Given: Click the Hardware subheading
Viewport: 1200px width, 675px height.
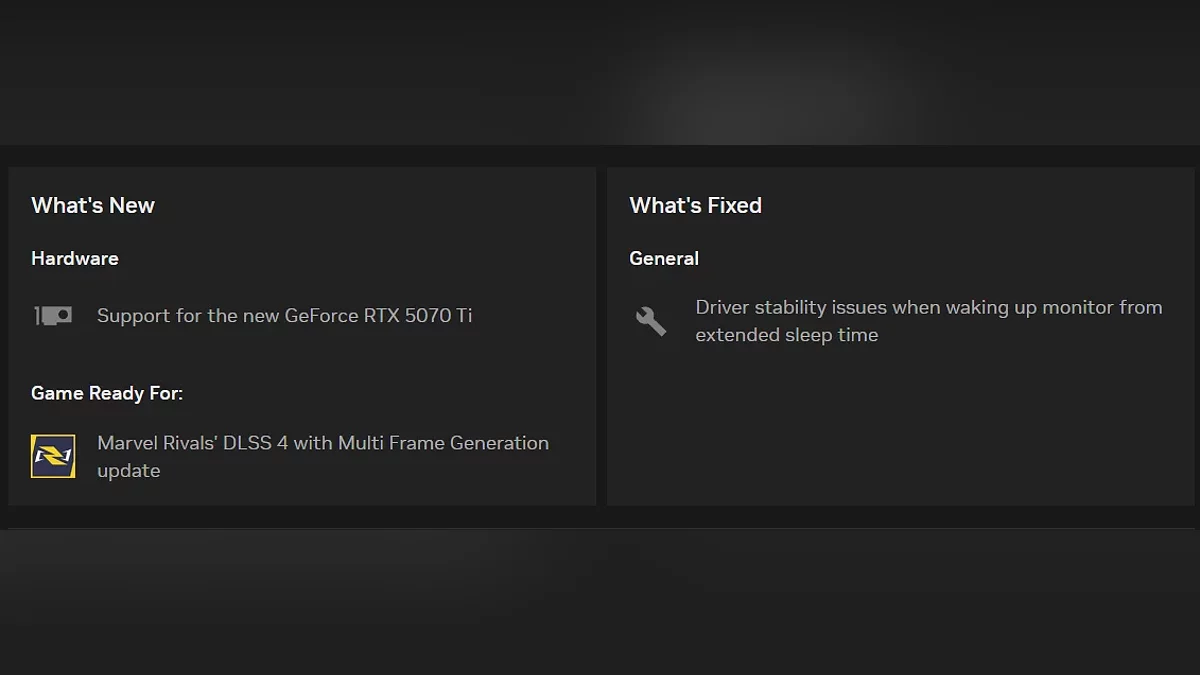Looking at the screenshot, I should (x=75, y=258).
